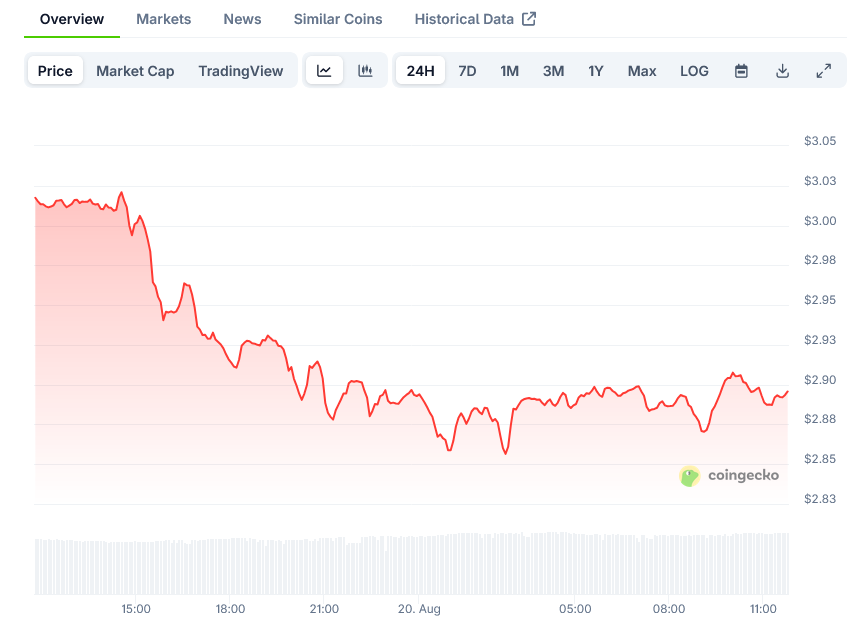The height and width of the screenshot is (630, 847).
Task: Click the 08:00 time axis label
Action: coord(669,609)
